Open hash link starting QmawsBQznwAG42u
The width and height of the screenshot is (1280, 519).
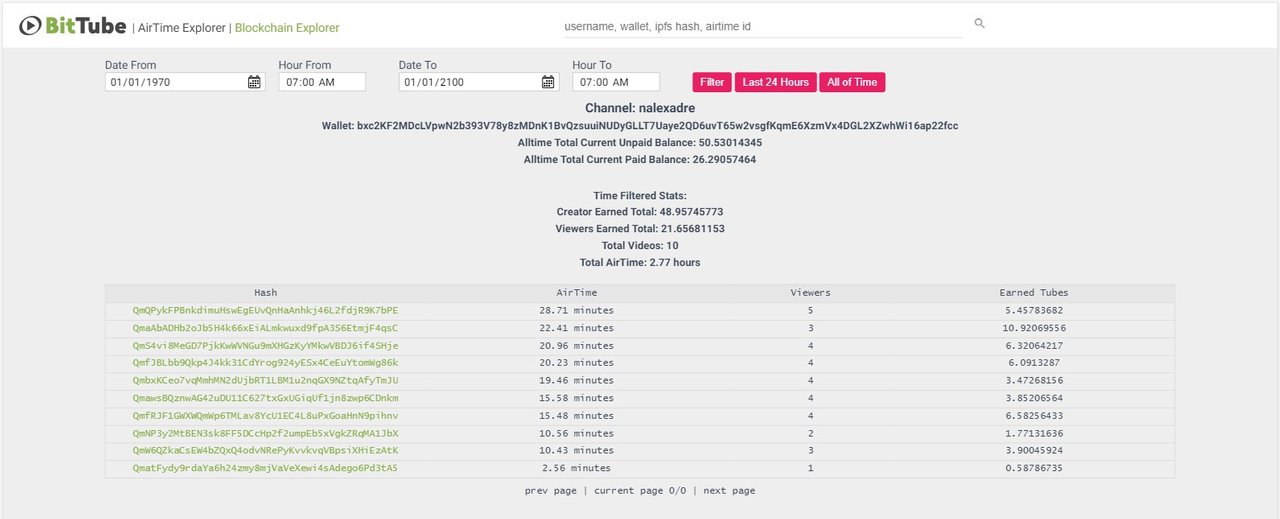click(x=265, y=398)
